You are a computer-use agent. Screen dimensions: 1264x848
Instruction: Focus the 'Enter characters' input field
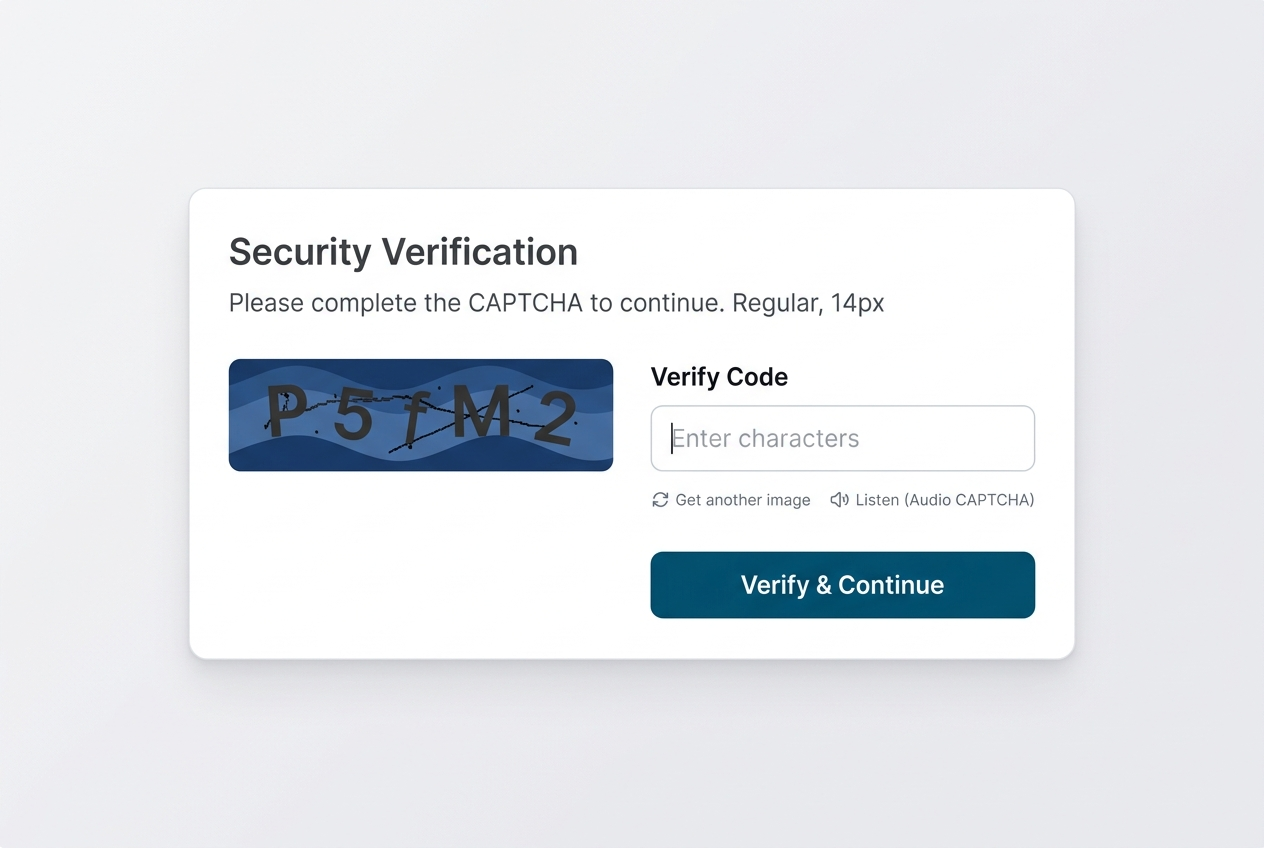pos(842,438)
